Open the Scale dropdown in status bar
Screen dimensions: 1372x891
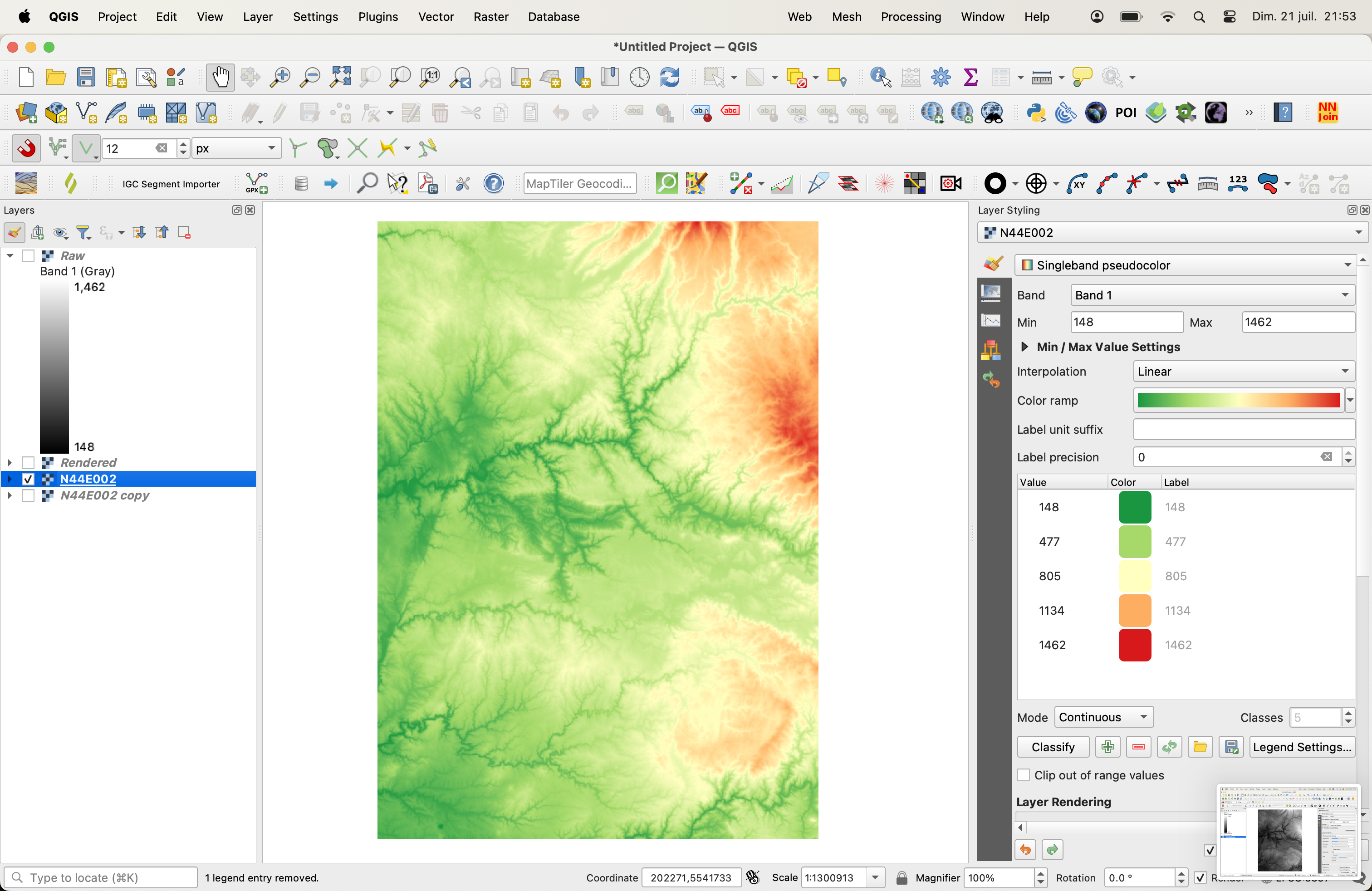tap(875, 878)
